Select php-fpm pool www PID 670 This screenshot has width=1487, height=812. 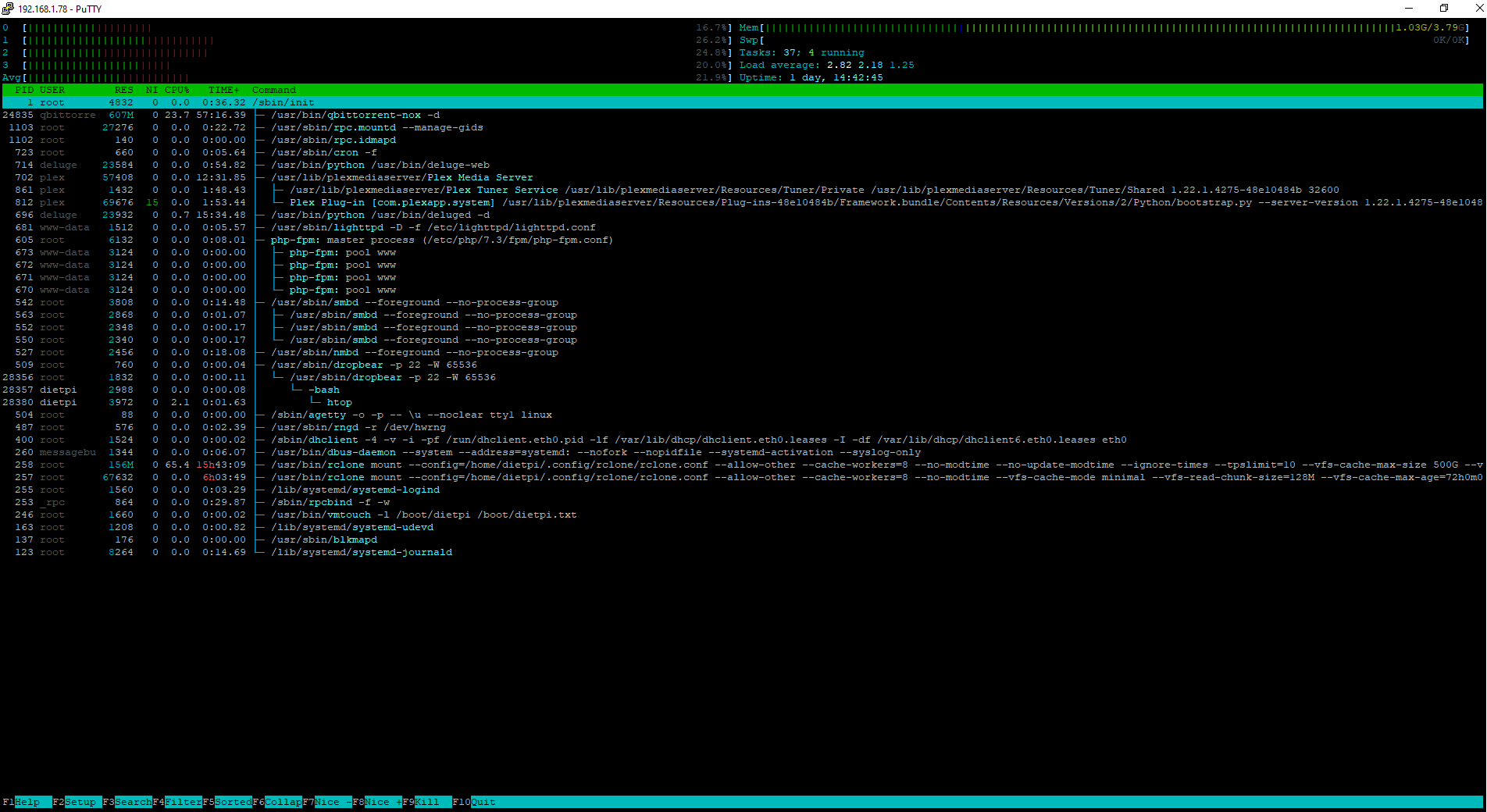(x=743, y=290)
